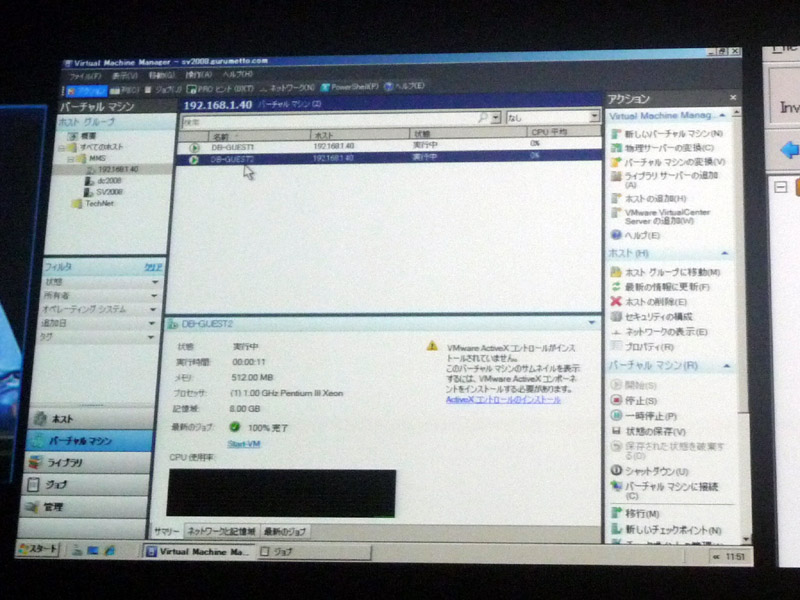Click the Jobs (ジョブ) window taskbar button
Screen dimensions: 800x600
(x=314, y=551)
